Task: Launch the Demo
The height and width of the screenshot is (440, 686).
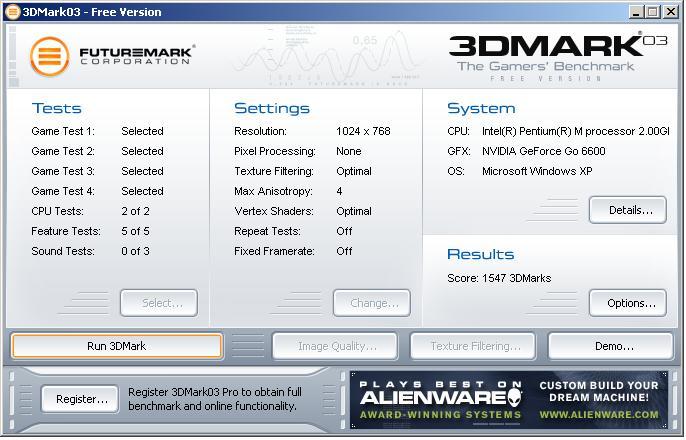Action: 611,347
